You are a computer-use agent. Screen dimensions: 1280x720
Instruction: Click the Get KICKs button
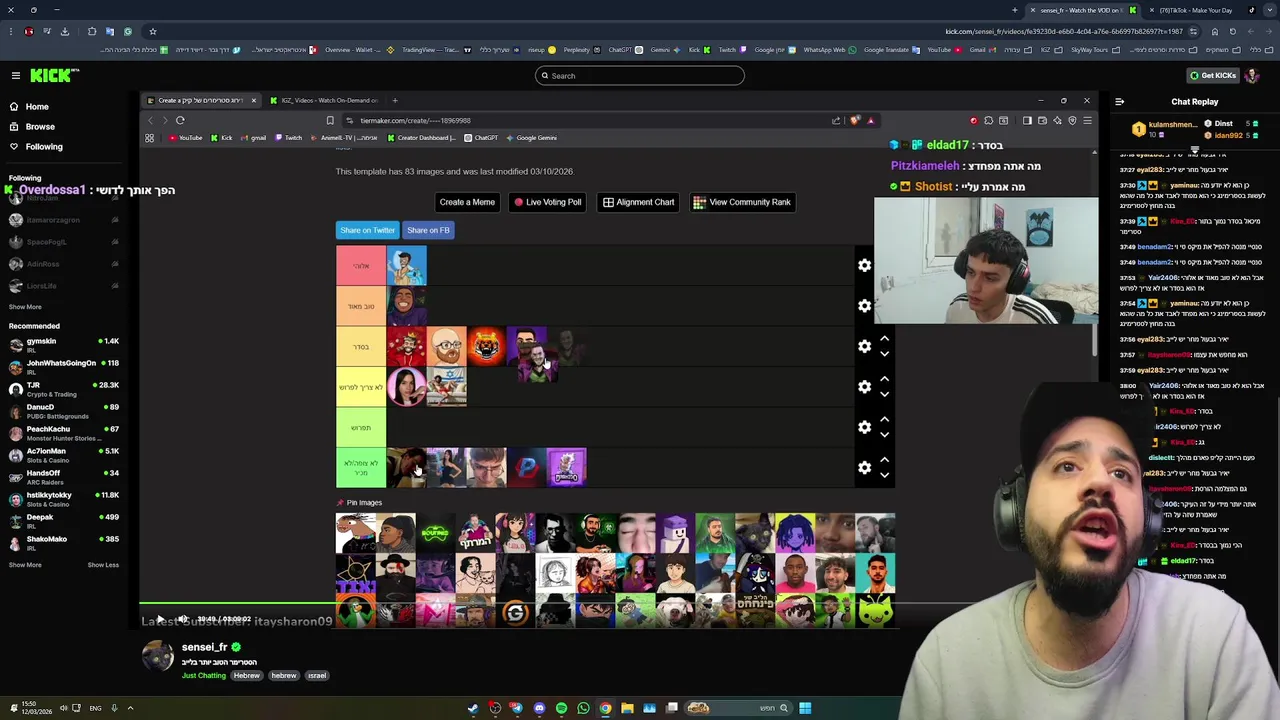click(1213, 75)
